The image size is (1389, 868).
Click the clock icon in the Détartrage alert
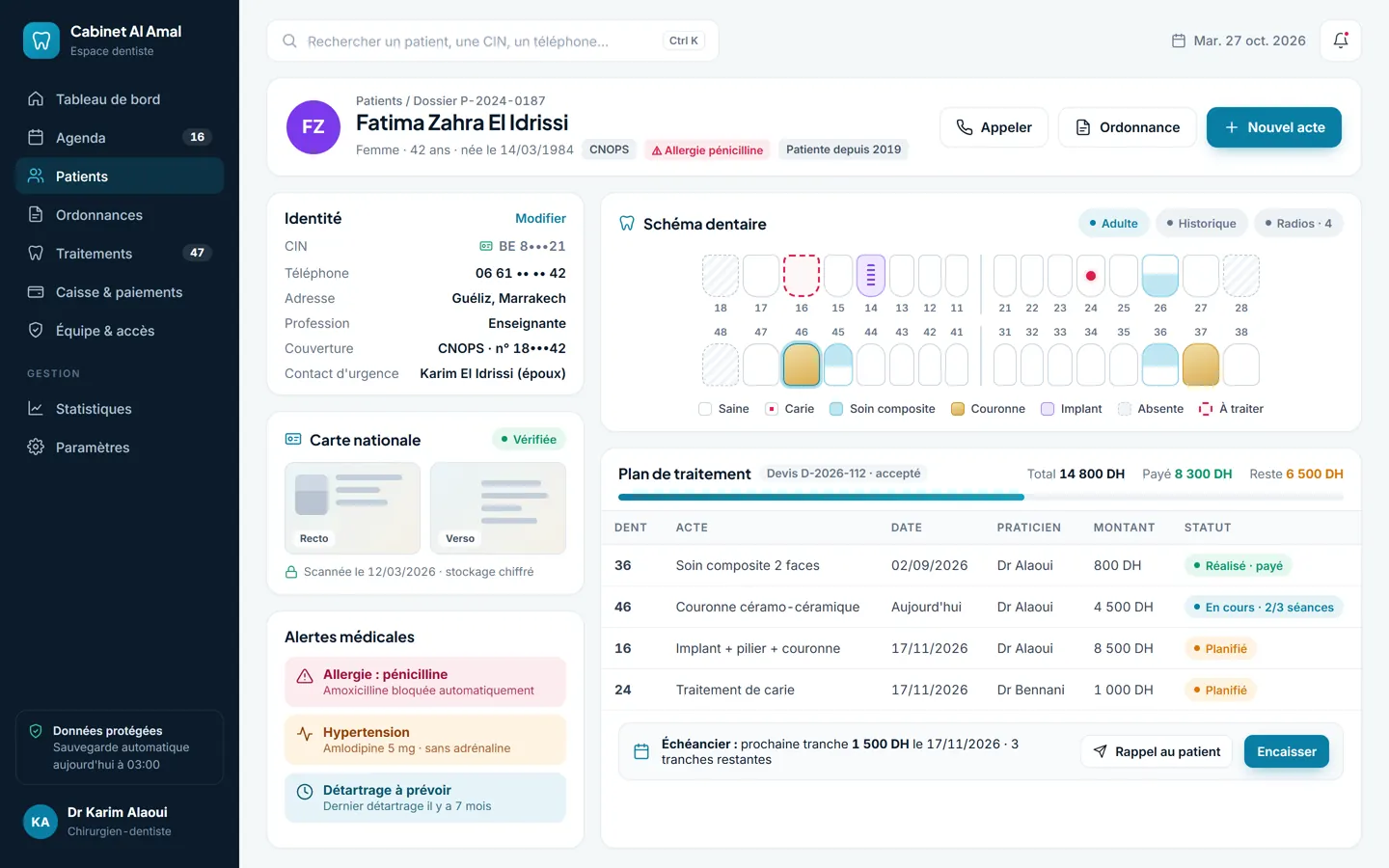point(305,792)
